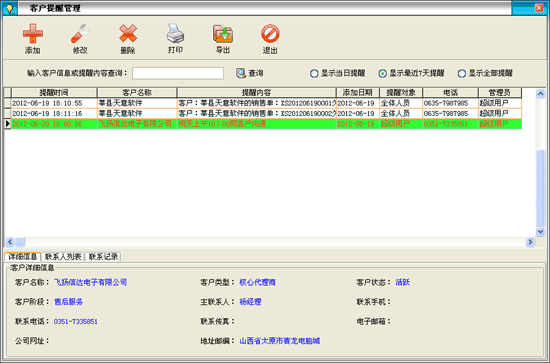550x363 pixels.
Task: Click the vertical scrollbar up arrow
Action: pyautogui.click(x=540, y=93)
